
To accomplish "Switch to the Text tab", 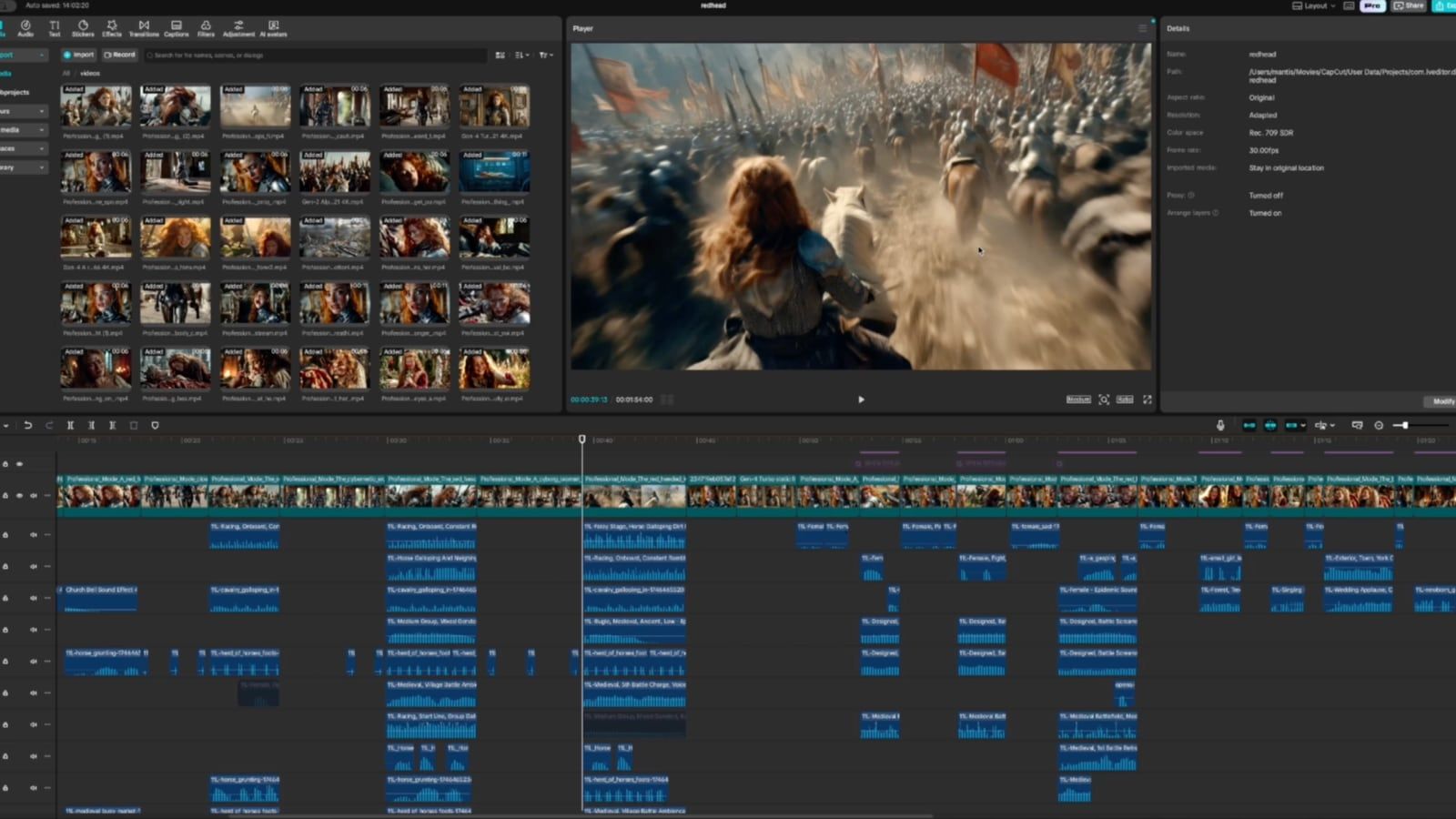I will 55,28.
